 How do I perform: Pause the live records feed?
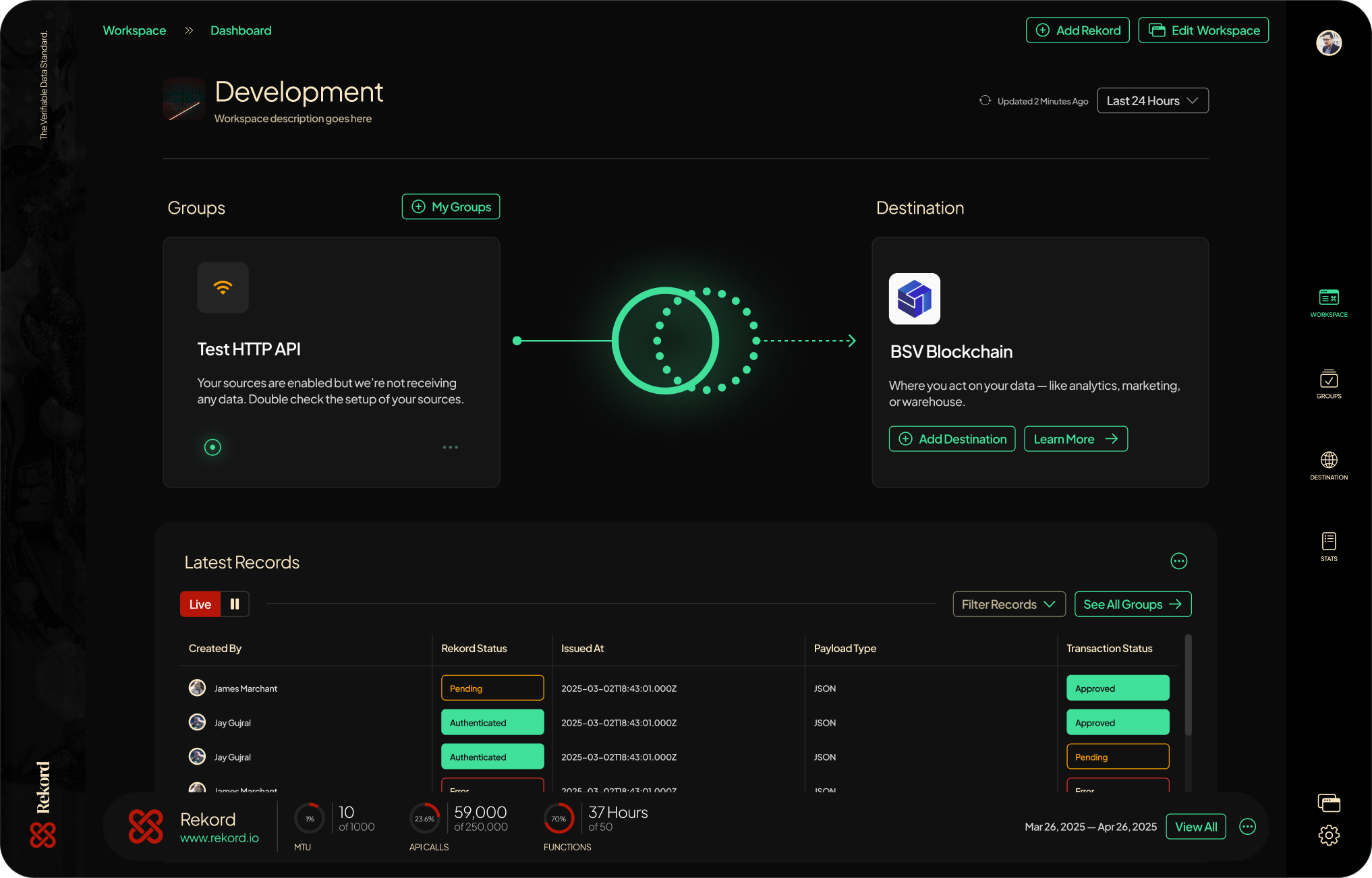(x=235, y=604)
